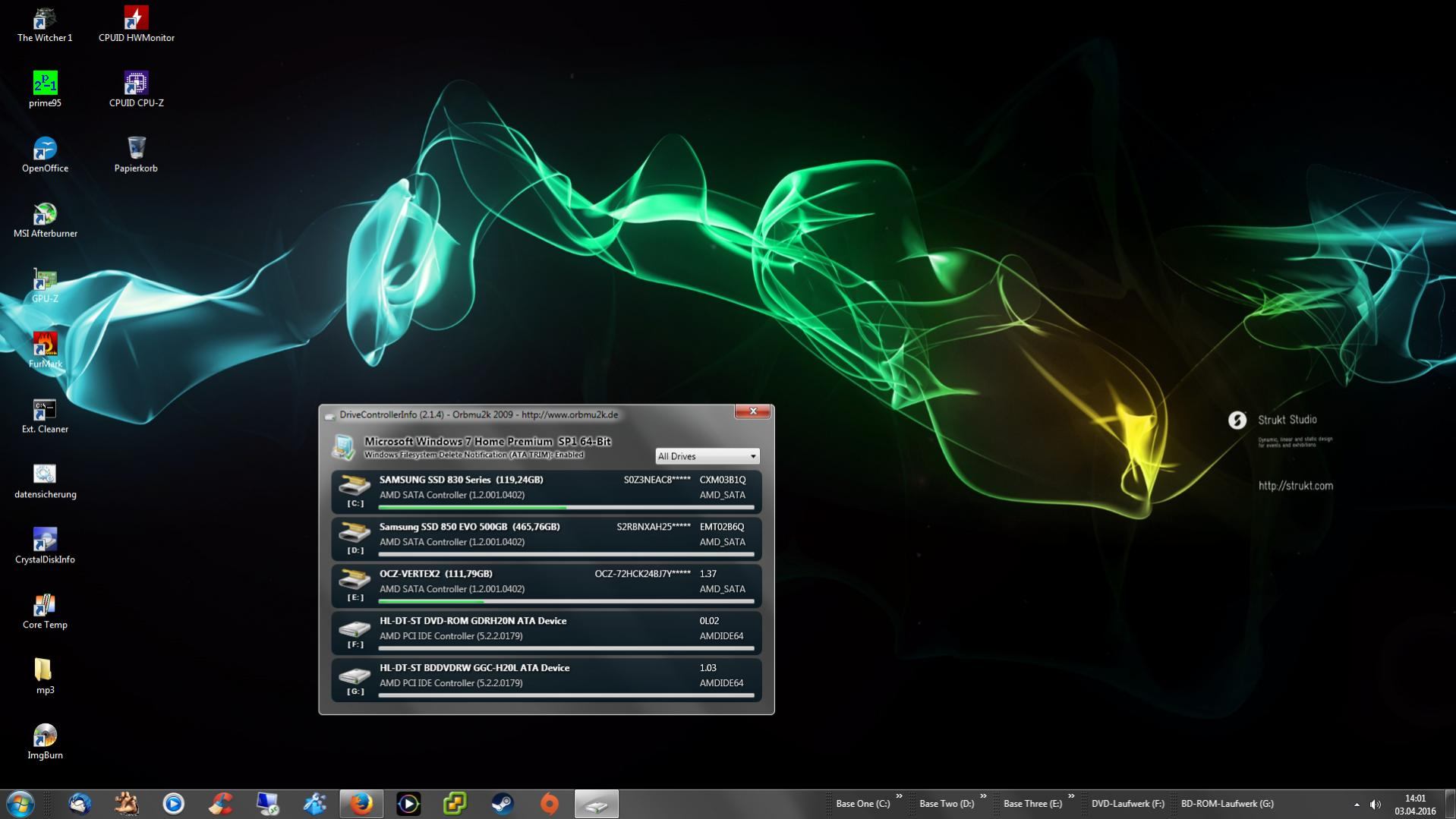Image resolution: width=1456 pixels, height=819 pixels.
Task: Open Thunderbird from the taskbar
Action: click(x=80, y=804)
